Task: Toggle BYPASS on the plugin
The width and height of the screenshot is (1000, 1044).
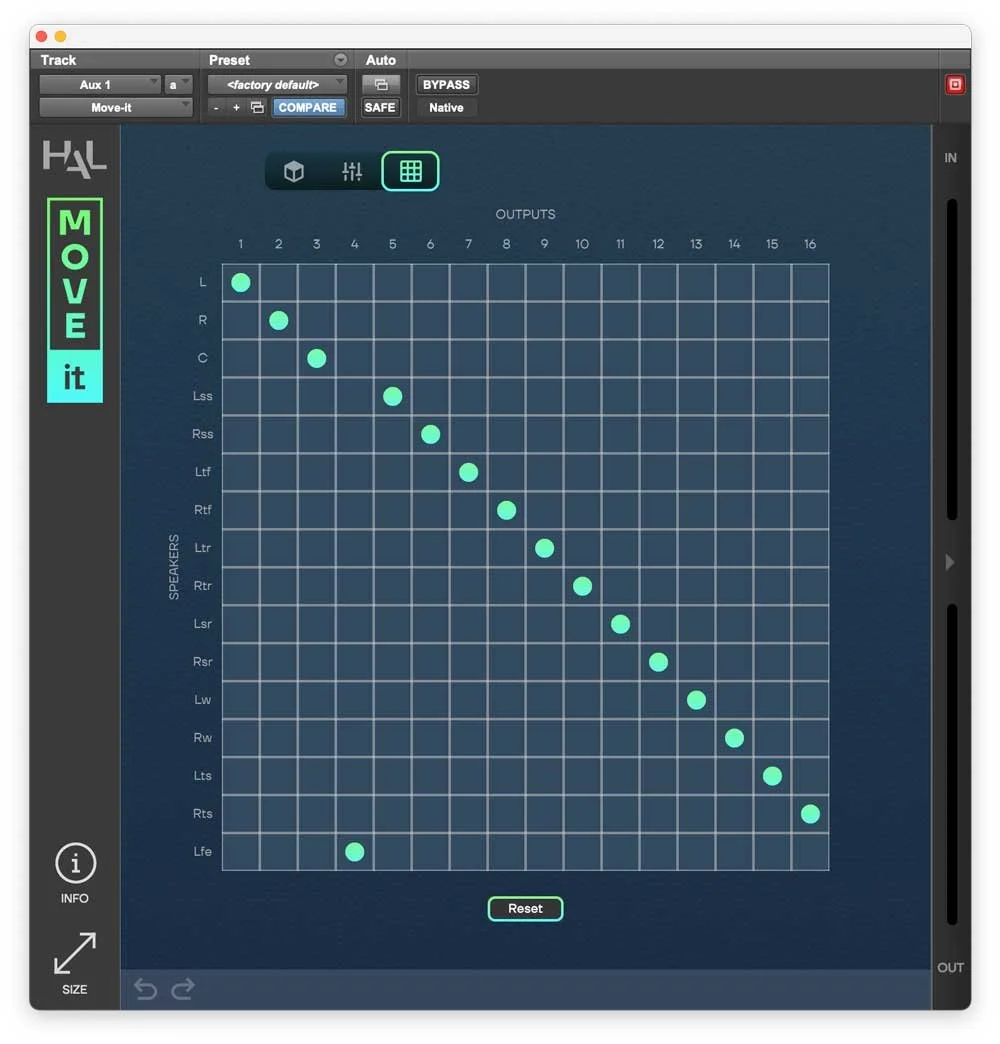Action: 446,85
